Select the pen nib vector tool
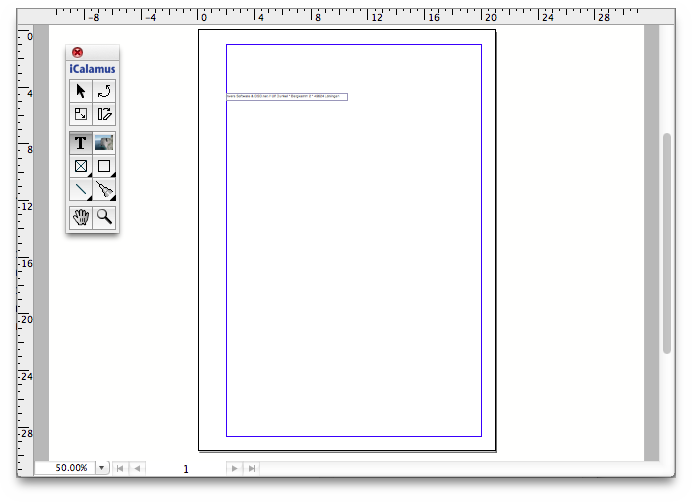 [104, 189]
